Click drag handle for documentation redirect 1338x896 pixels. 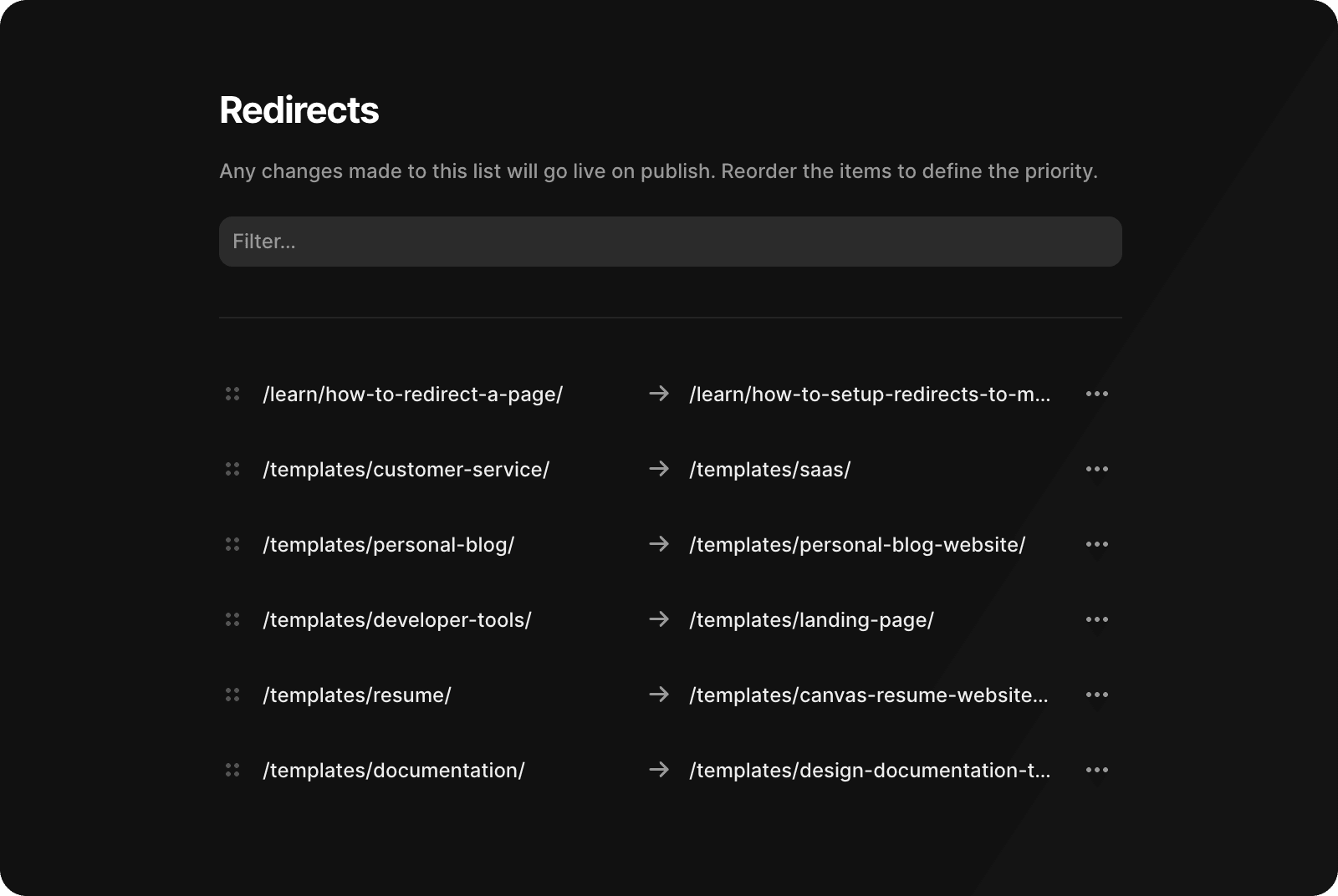(x=232, y=770)
